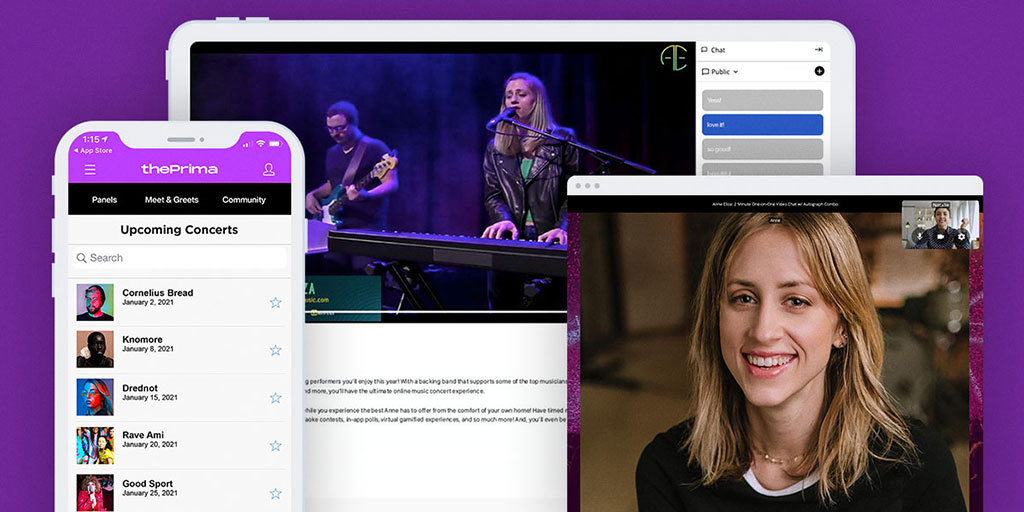Viewport: 1024px width, 512px height.
Task: Open the user profile icon in thePrima
Action: point(268,170)
